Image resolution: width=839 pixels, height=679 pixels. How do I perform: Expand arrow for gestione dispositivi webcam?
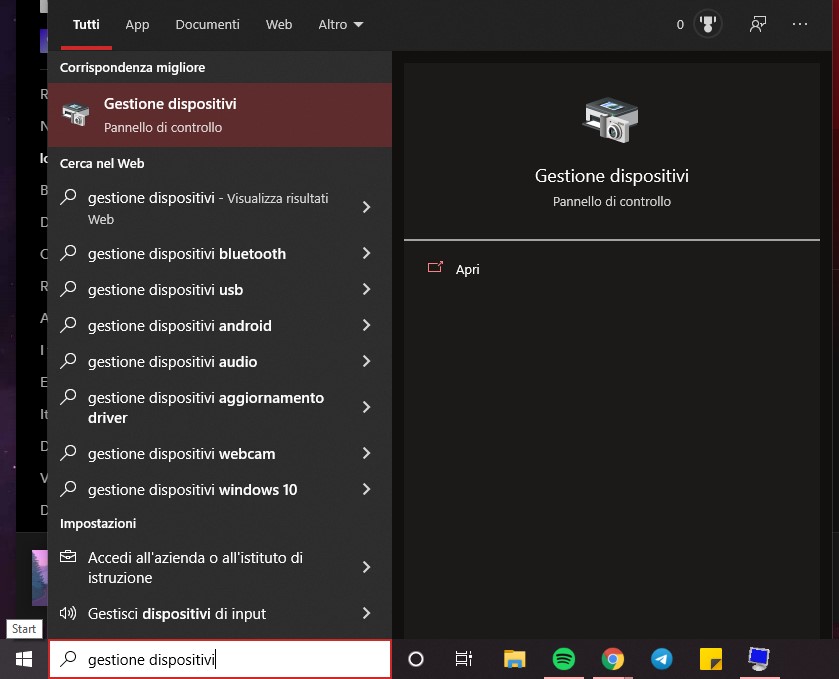pyautogui.click(x=366, y=454)
